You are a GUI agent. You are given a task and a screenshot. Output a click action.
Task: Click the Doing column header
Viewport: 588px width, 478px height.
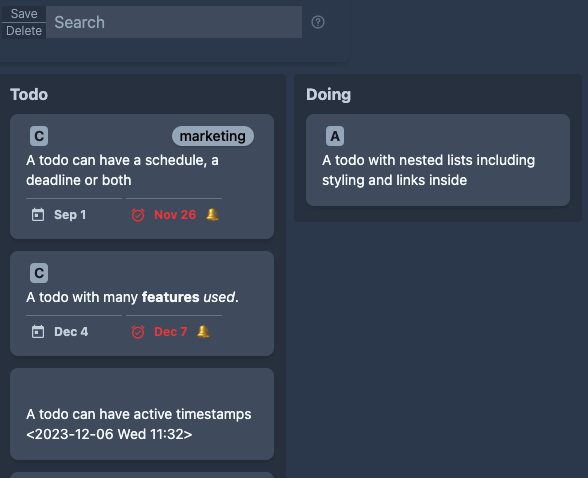point(328,94)
